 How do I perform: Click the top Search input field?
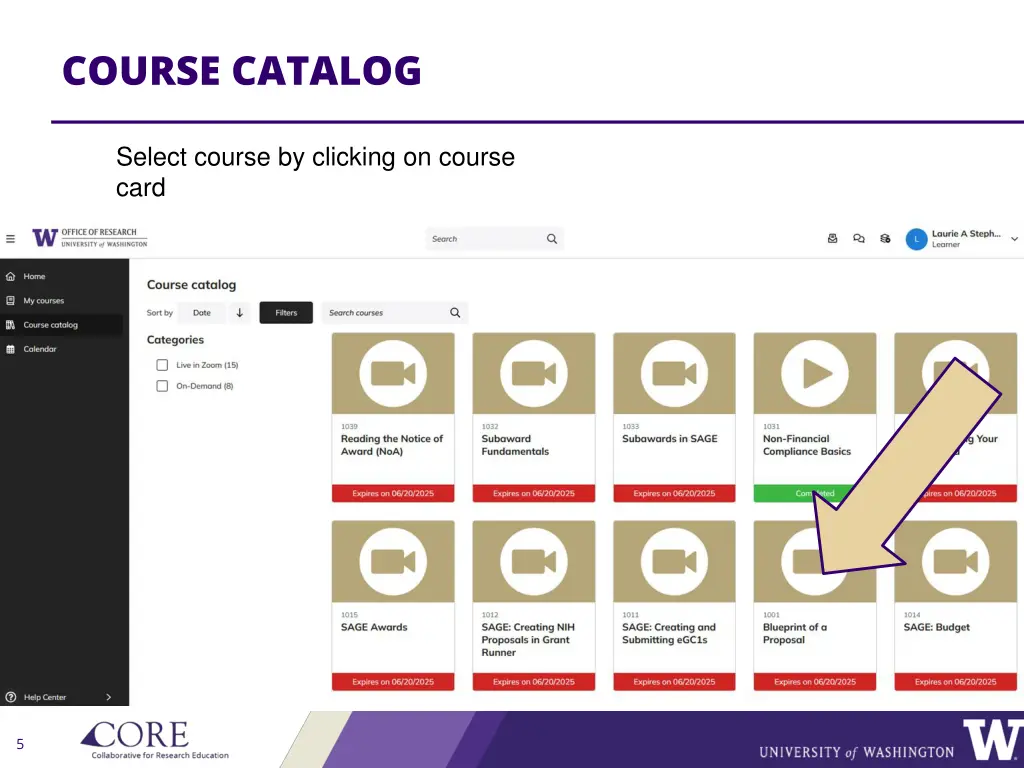point(494,239)
